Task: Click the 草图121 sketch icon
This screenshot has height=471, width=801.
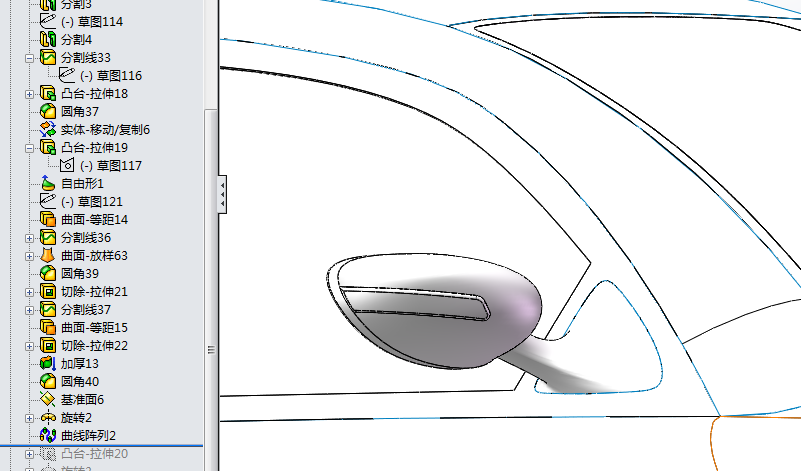Action: click(x=48, y=201)
